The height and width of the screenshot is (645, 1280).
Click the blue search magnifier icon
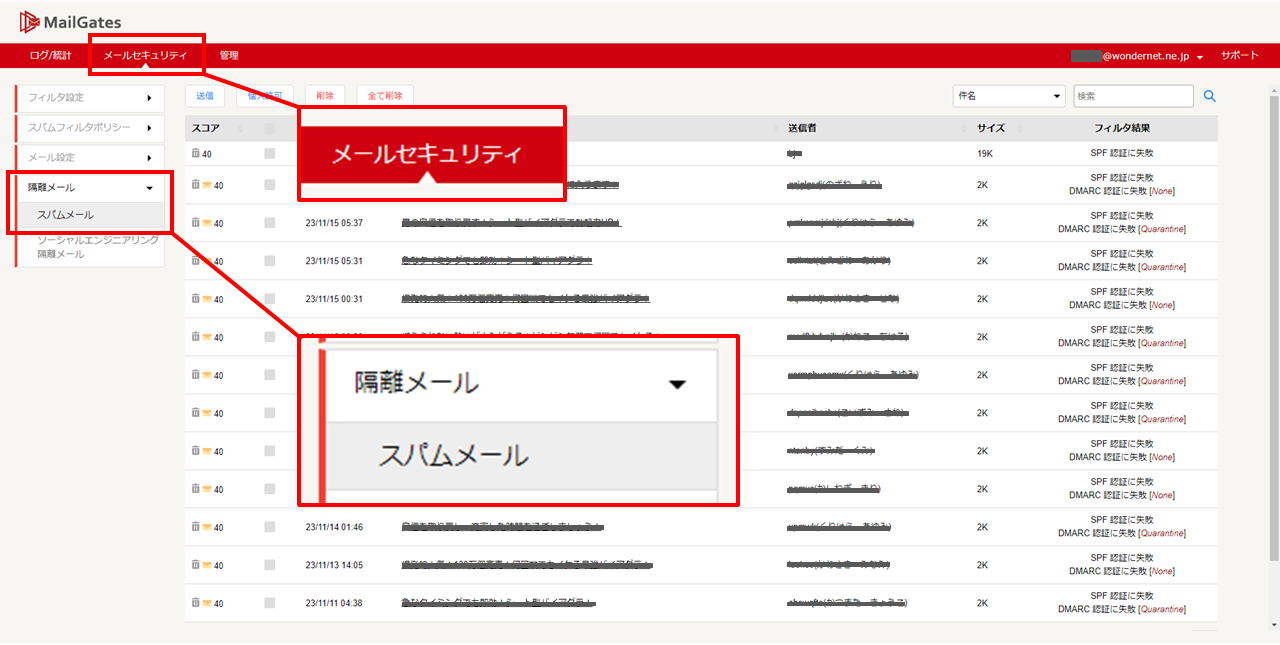1209,96
